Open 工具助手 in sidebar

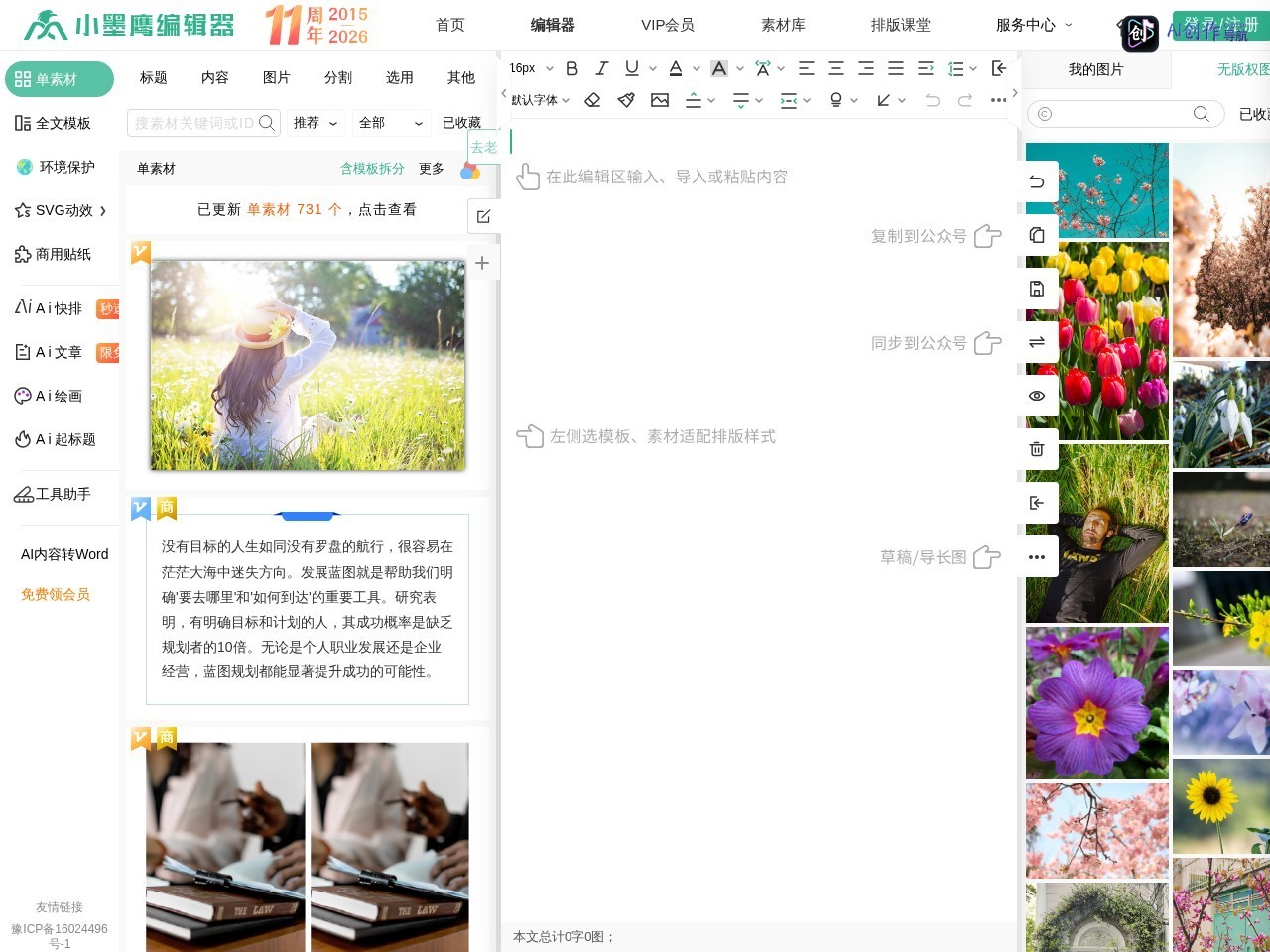pyautogui.click(x=52, y=494)
